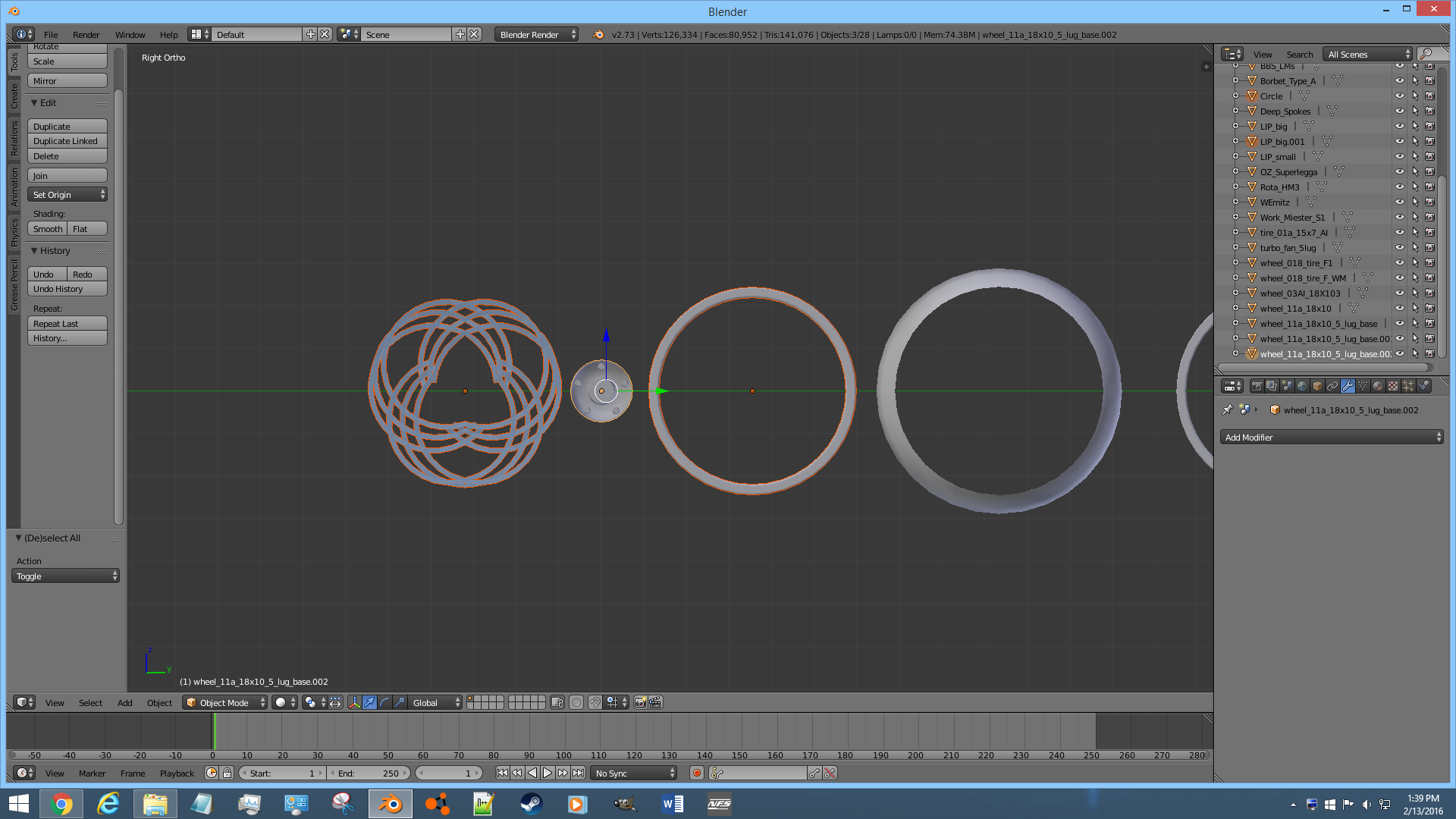Toggle the 3D manipulator widget on/off
The height and width of the screenshot is (819, 1456).
354,702
